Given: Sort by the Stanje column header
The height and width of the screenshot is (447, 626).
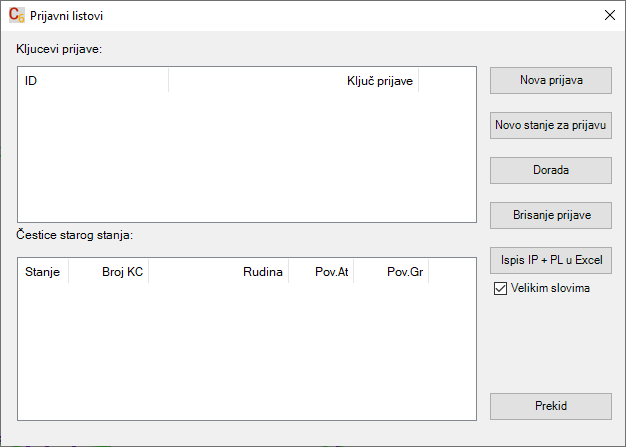Looking at the screenshot, I should point(43,272).
